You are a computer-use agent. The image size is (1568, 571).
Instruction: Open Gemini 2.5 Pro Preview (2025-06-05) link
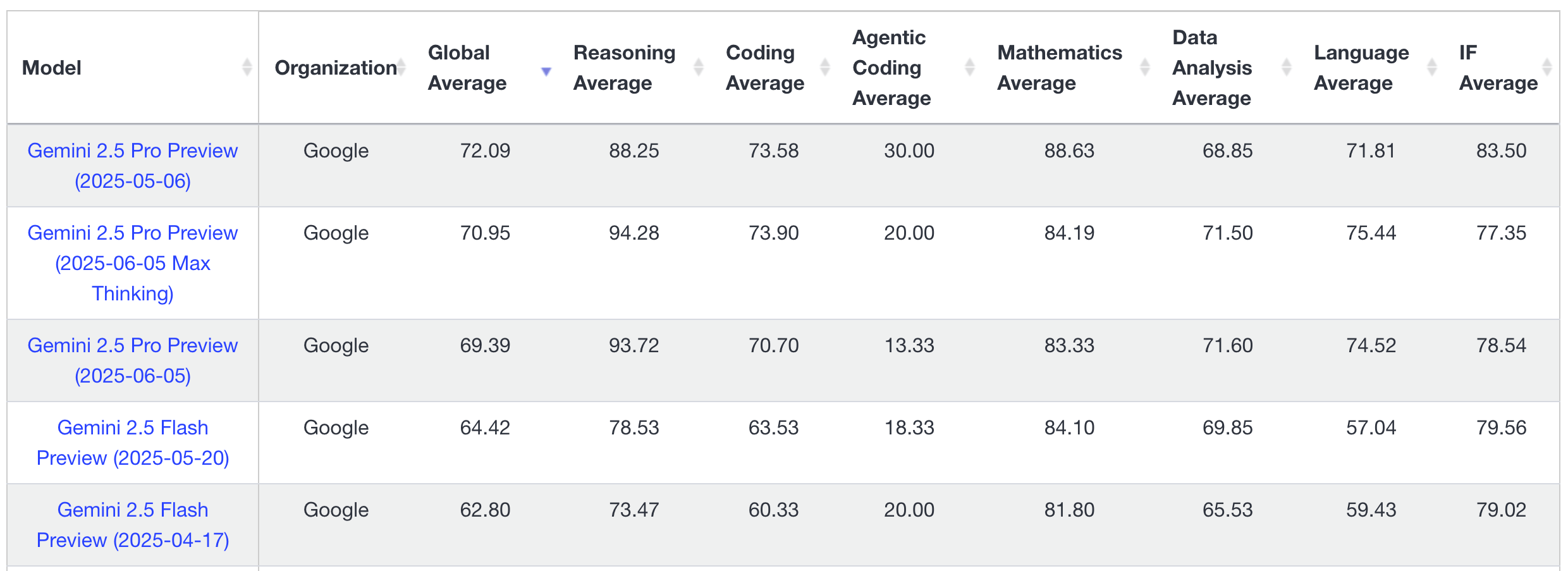133,360
